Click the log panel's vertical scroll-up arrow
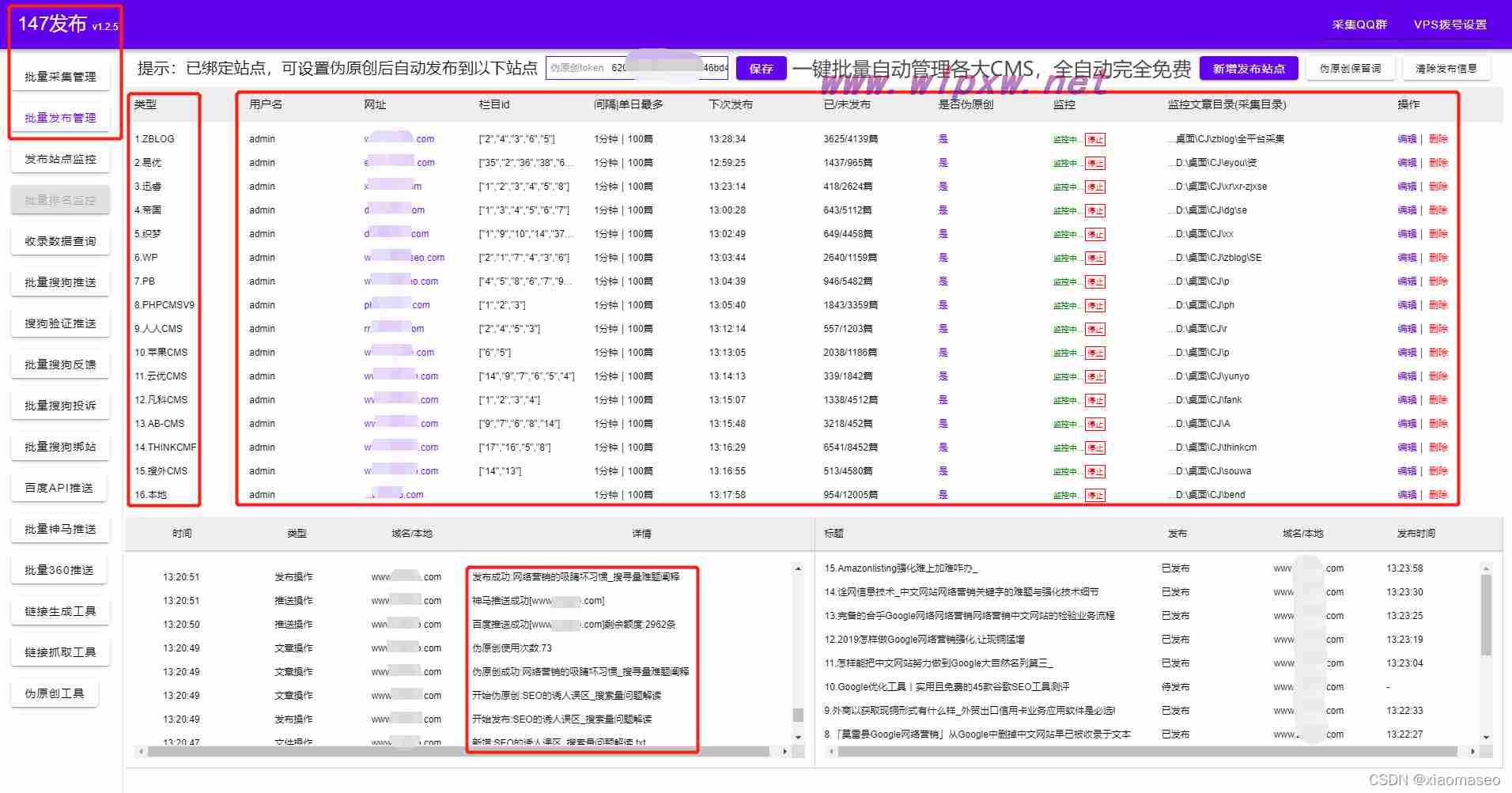Image resolution: width=1512 pixels, height=793 pixels. [x=798, y=568]
